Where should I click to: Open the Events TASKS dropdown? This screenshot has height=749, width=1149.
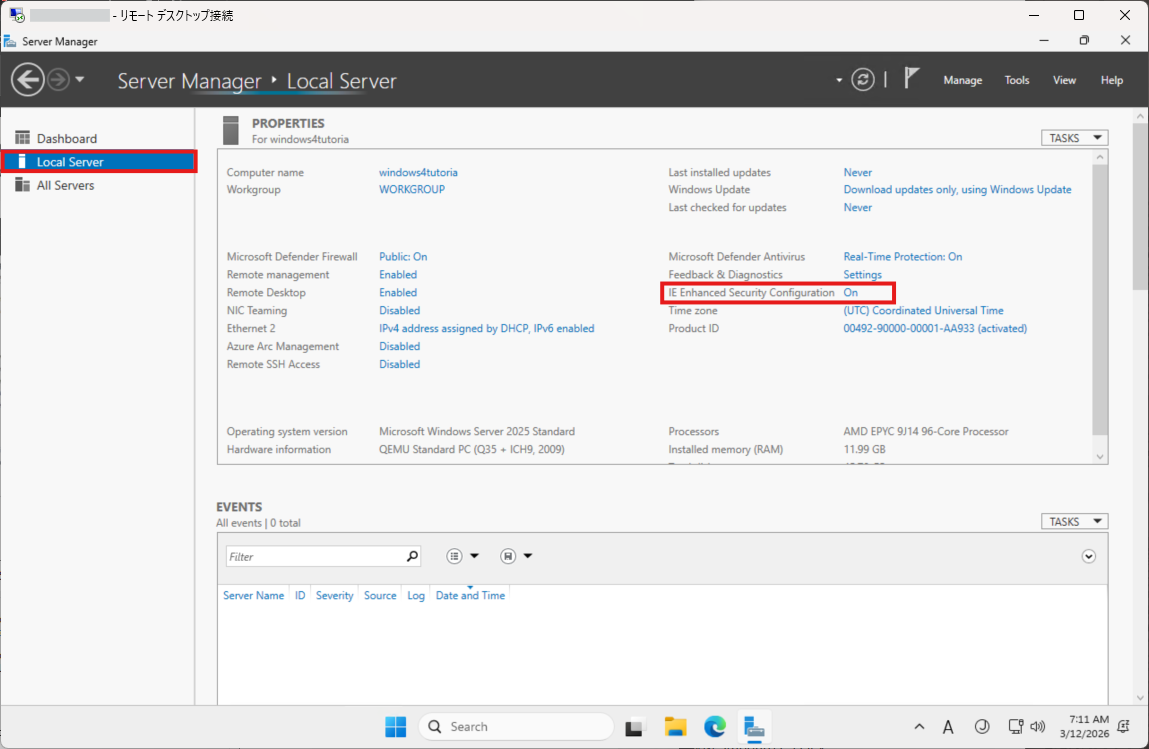point(1074,521)
